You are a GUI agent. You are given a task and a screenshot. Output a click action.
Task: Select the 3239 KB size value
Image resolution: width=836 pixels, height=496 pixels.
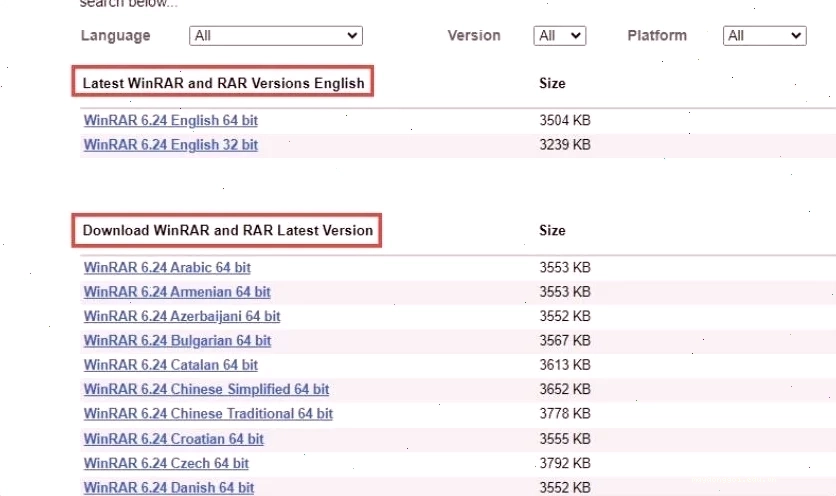click(565, 145)
